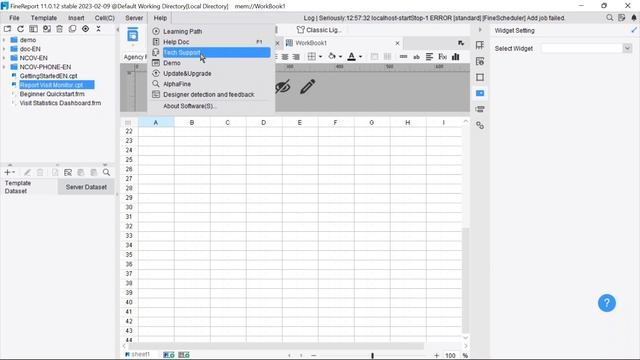Click the new folder icon in file panel
Viewport: 640px width, 360px height.
pos(7,29)
